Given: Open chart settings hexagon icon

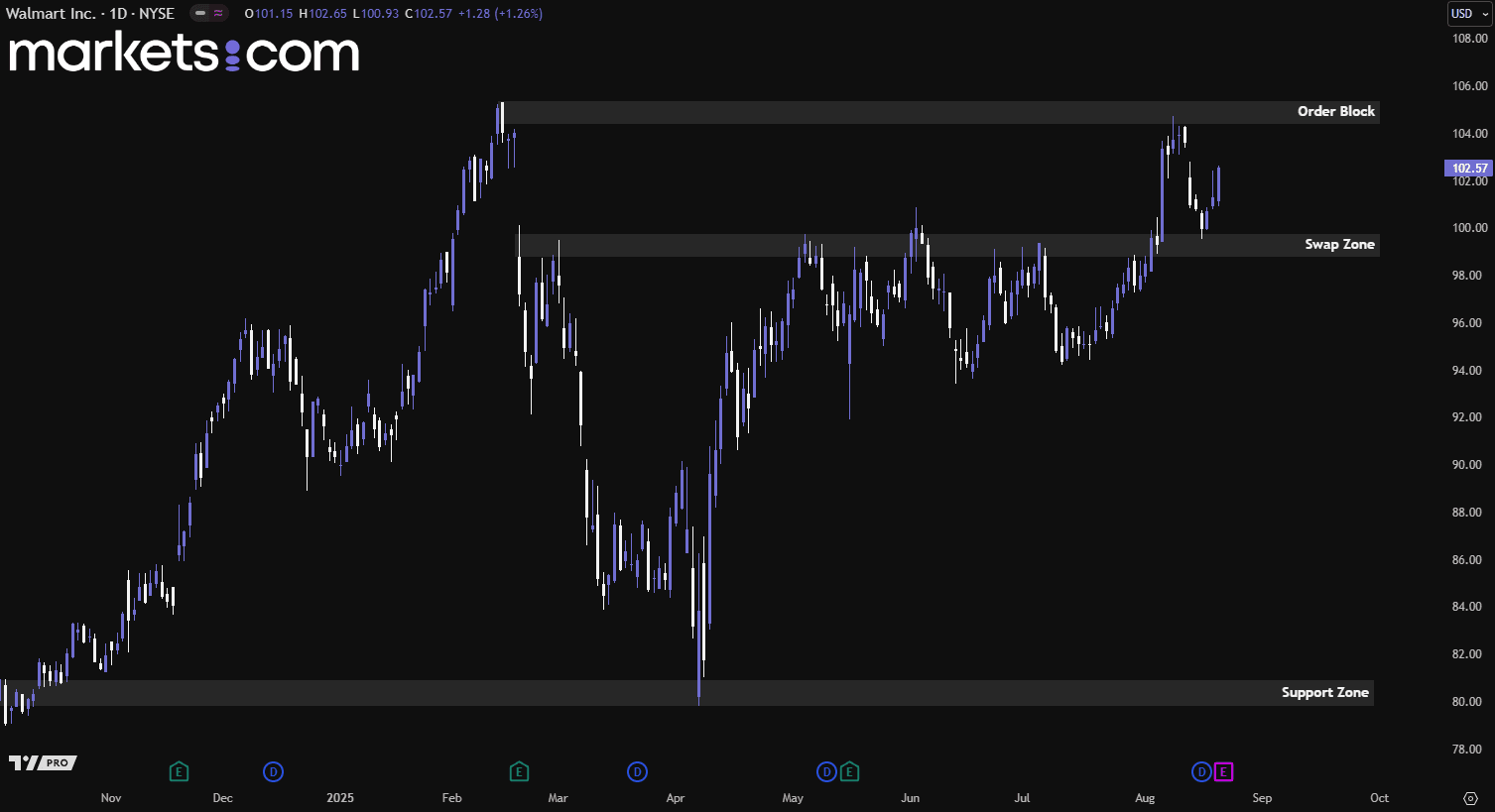Looking at the screenshot, I should coord(1470,798).
